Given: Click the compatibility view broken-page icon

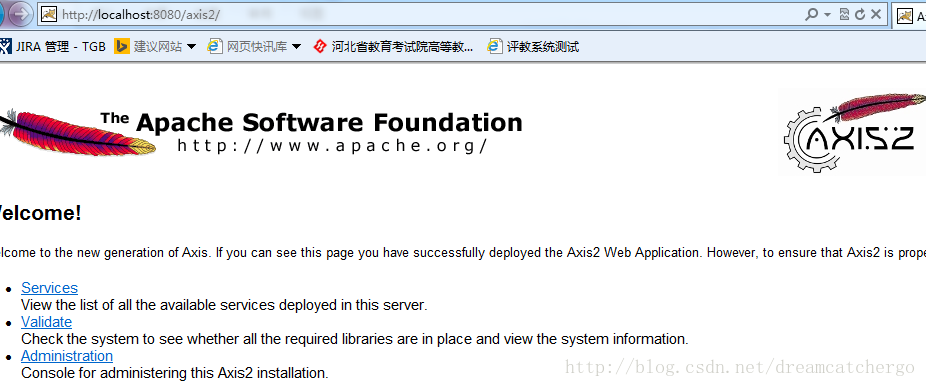Looking at the screenshot, I should [x=845, y=14].
